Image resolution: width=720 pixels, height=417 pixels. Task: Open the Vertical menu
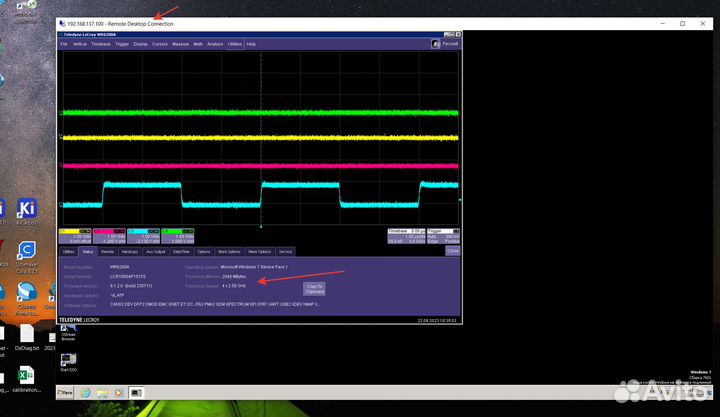[79, 44]
